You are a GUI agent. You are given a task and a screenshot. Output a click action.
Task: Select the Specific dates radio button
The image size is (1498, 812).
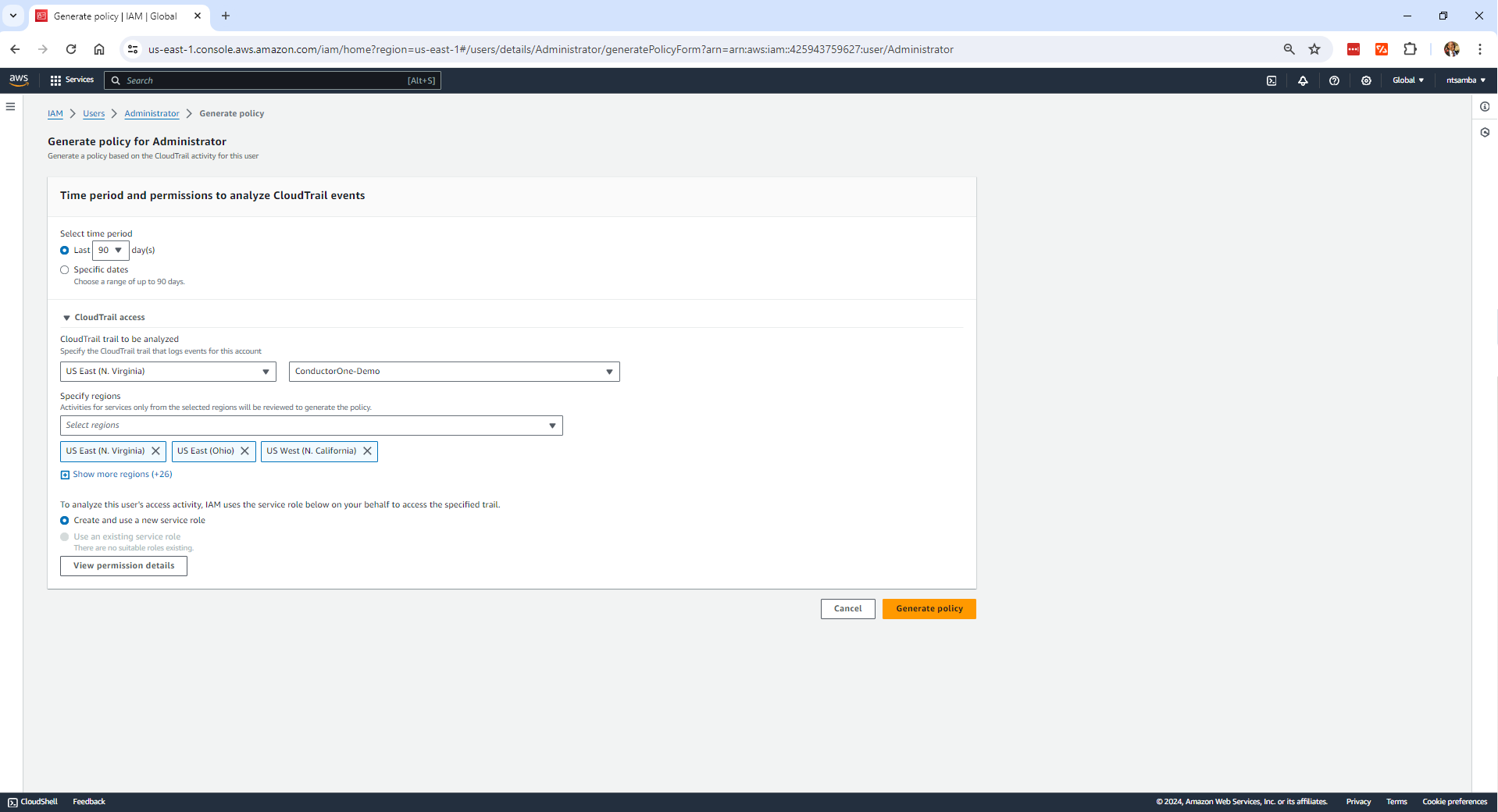tap(65, 269)
